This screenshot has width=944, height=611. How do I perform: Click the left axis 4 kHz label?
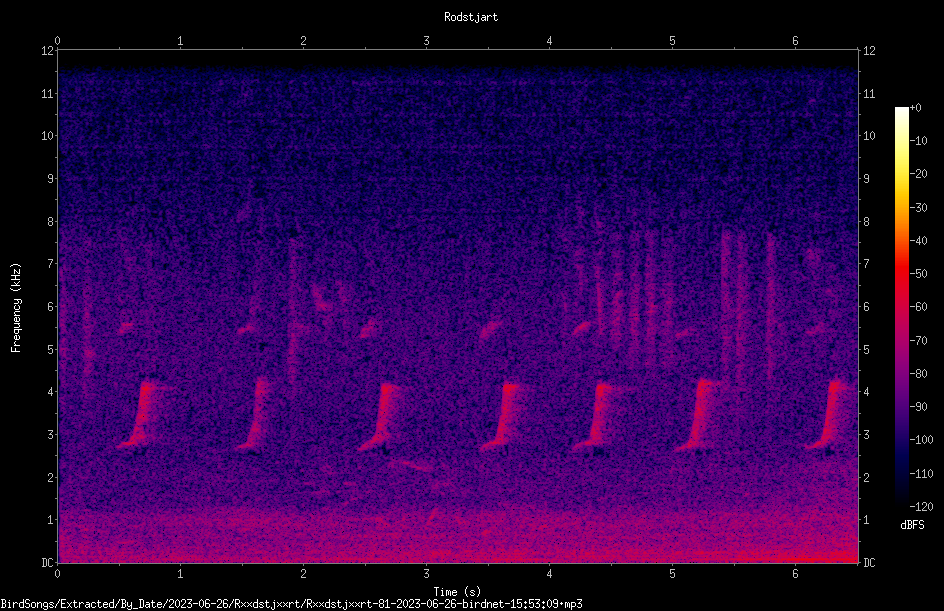pyautogui.click(x=51, y=392)
